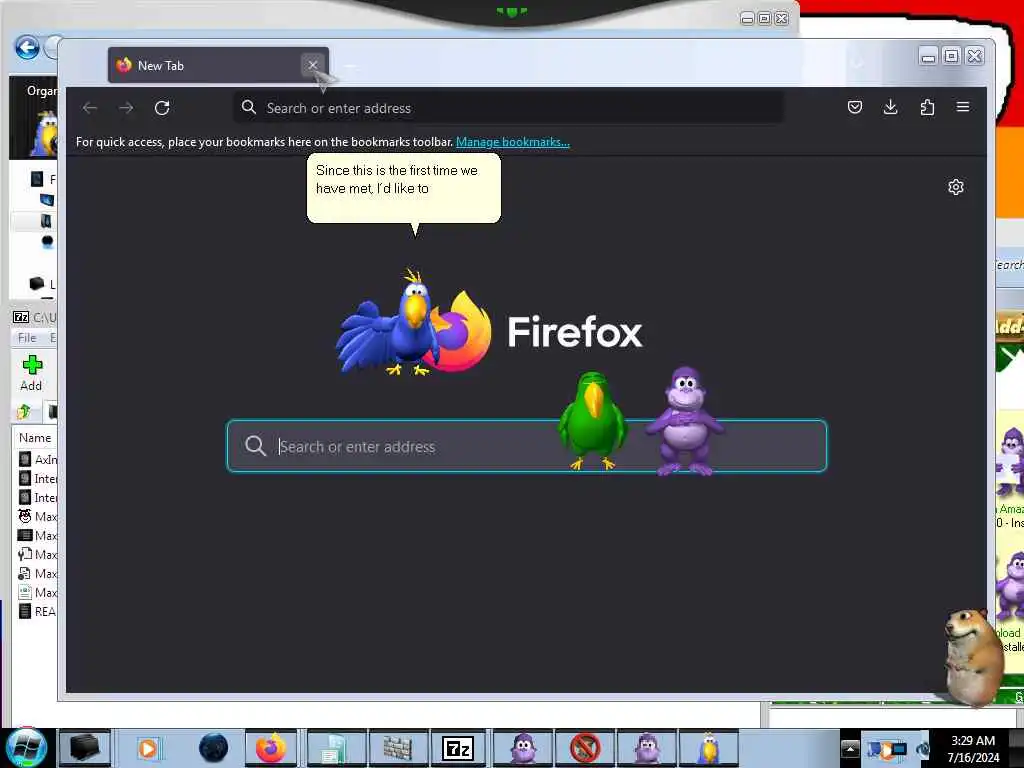
Task: Select the New Tab tab
Action: pos(218,65)
